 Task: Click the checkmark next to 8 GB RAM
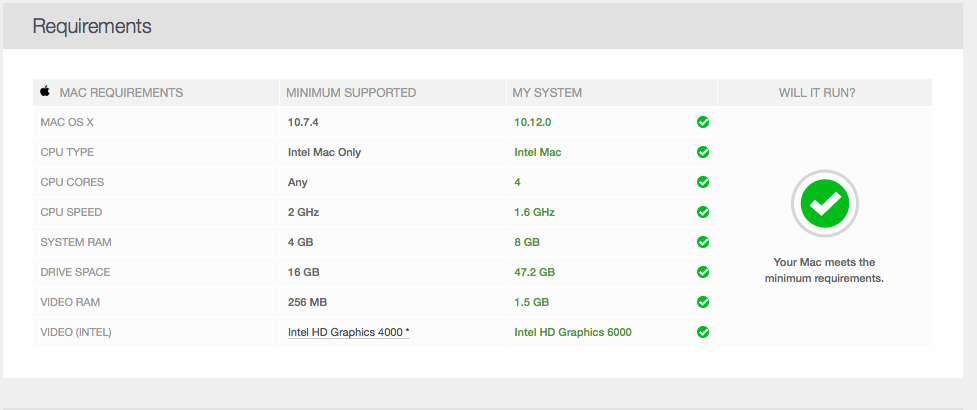pyautogui.click(x=703, y=242)
